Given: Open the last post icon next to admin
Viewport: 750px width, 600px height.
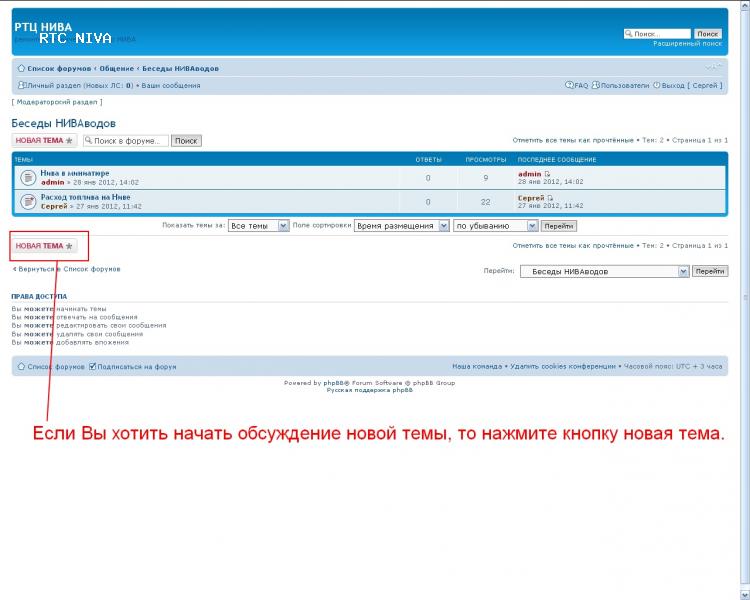Looking at the screenshot, I should (547, 174).
